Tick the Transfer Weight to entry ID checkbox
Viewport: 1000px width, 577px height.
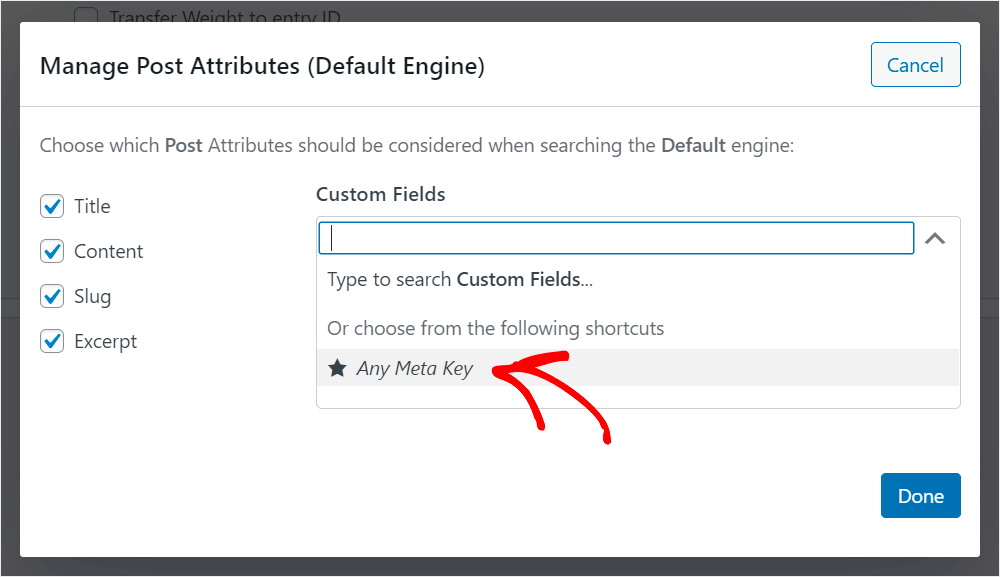86,15
